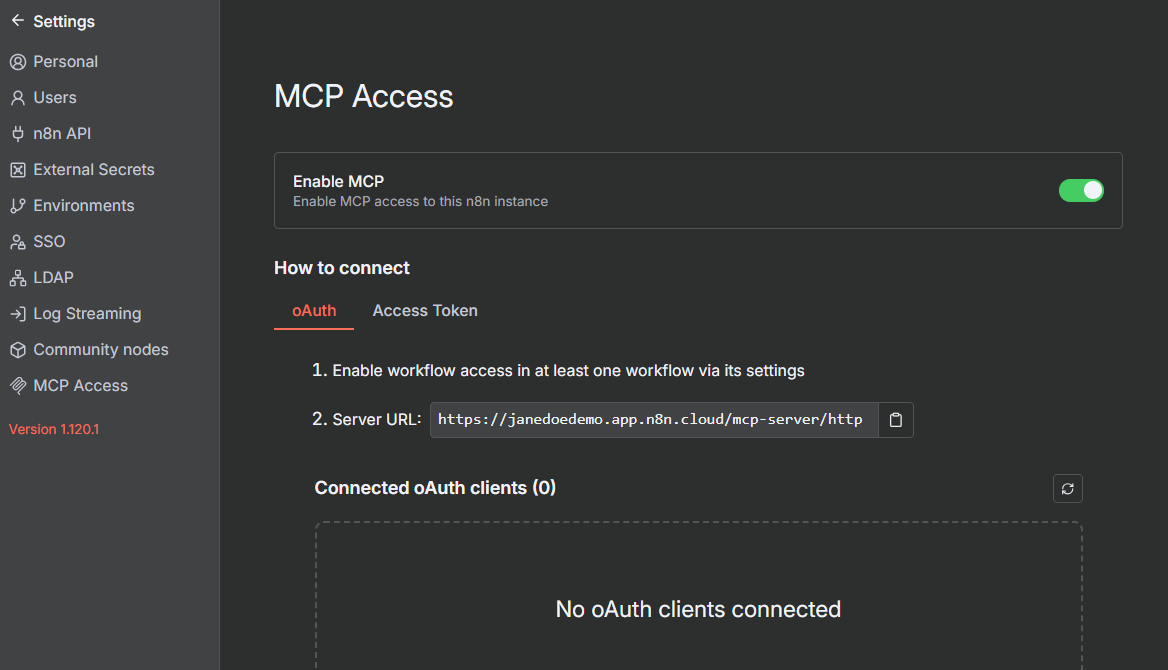The height and width of the screenshot is (670, 1168).
Task: Click the Connected oAuth clients heading
Action: tap(436, 487)
